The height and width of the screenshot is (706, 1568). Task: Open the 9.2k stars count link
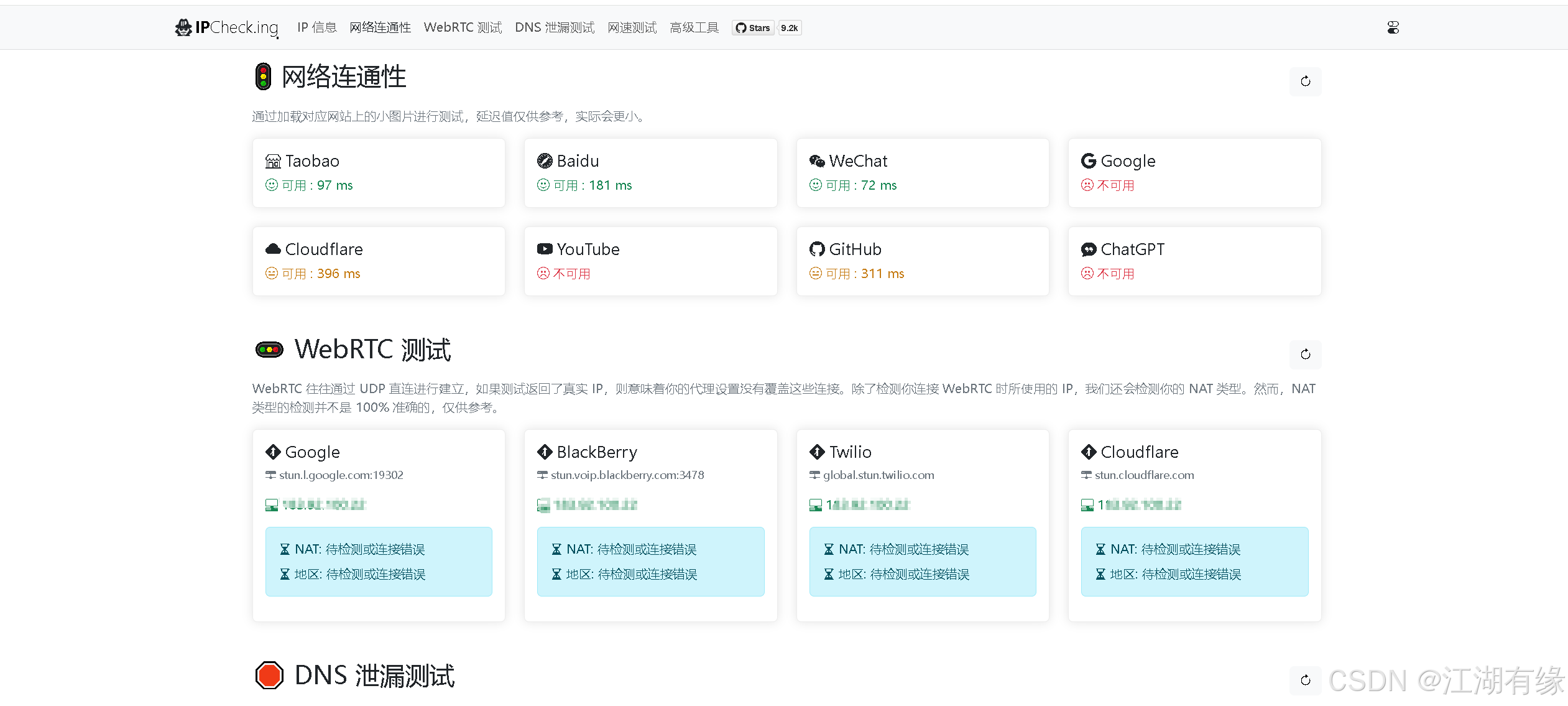click(790, 28)
